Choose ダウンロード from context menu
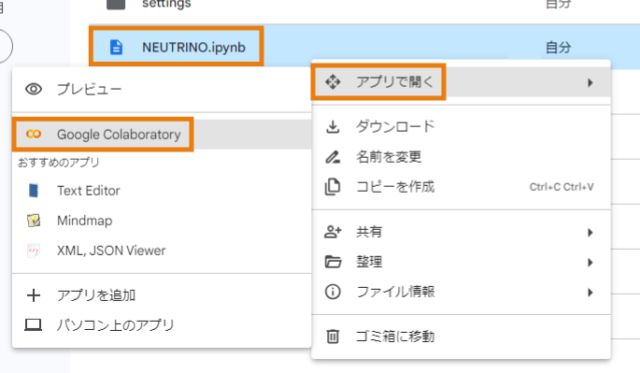This screenshot has height=373, width=640. pos(461,127)
